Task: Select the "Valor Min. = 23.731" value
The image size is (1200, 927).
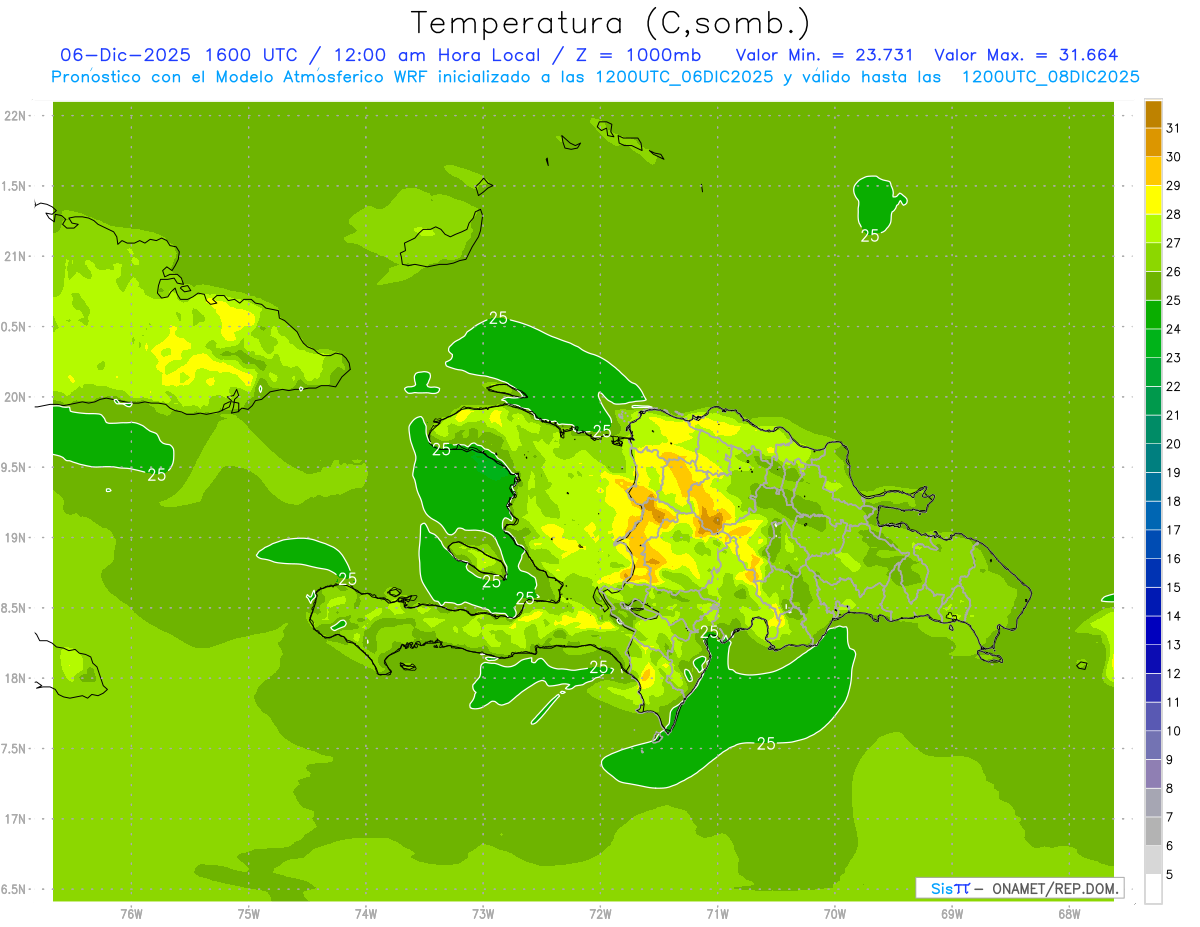Action: (x=824, y=55)
